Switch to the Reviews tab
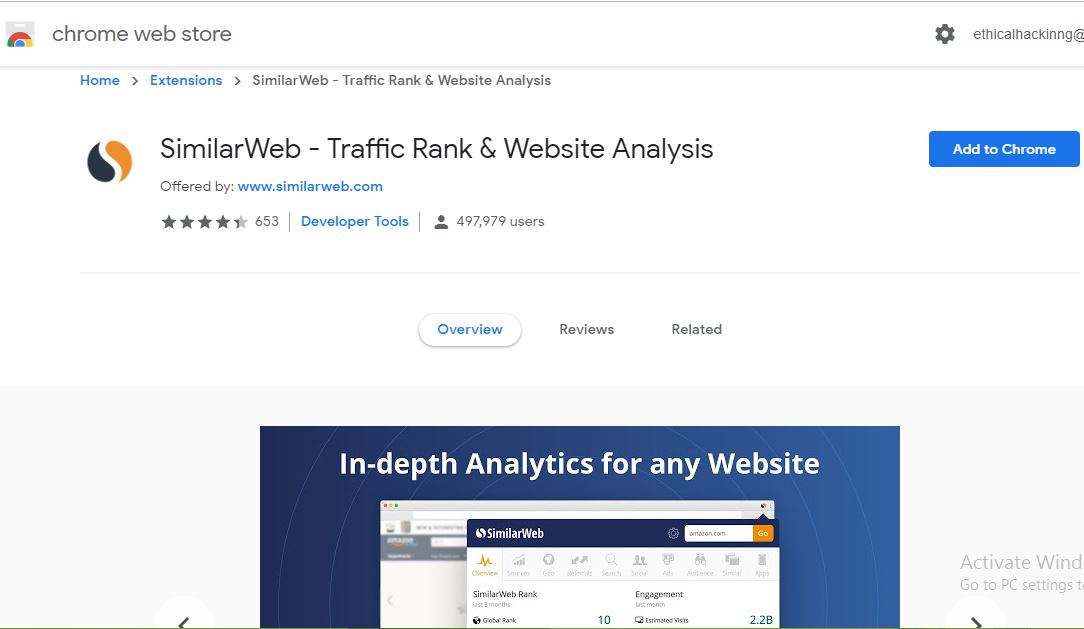The height and width of the screenshot is (629, 1084). click(x=586, y=330)
